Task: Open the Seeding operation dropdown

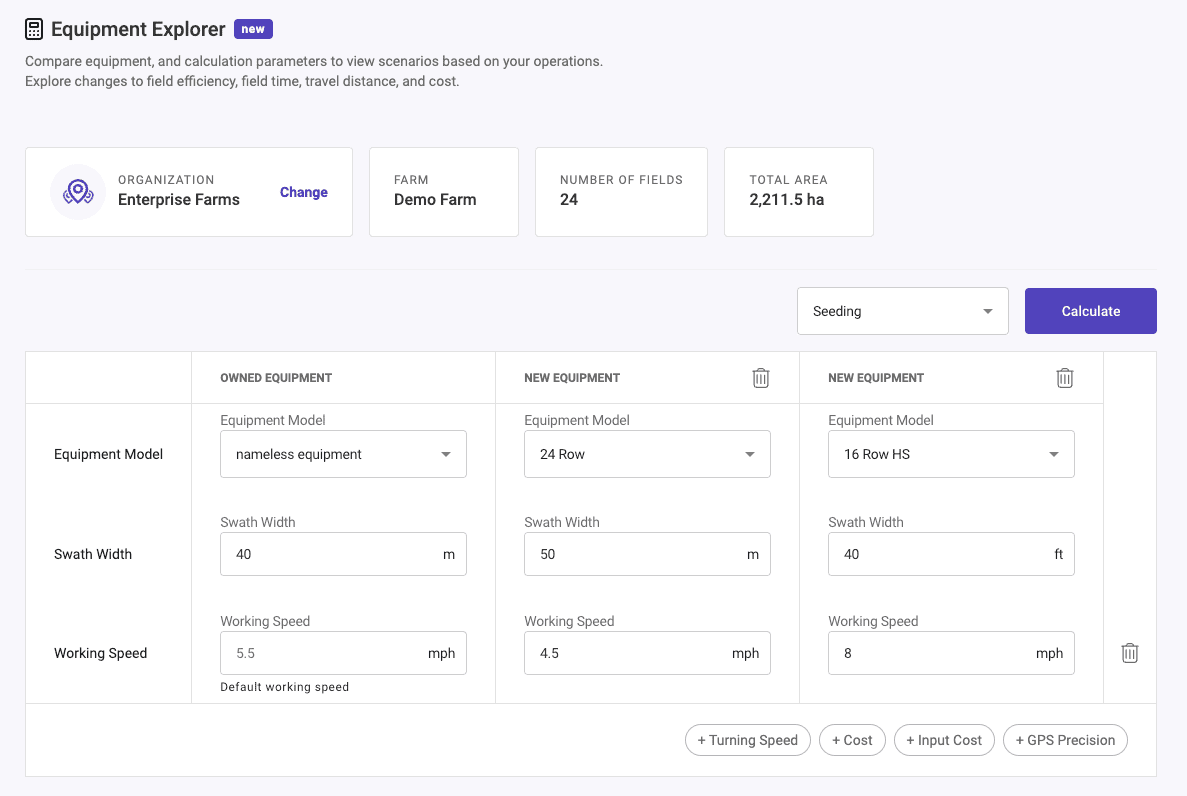Action: click(901, 311)
